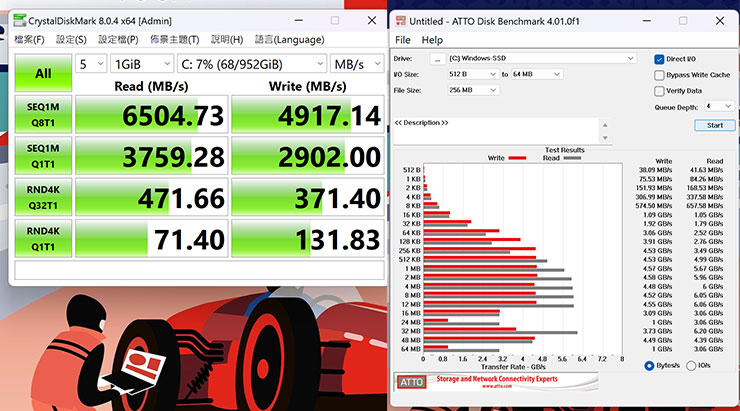
Task: Click the 1 MB row label in ATTO chart
Action: (x=412, y=268)
